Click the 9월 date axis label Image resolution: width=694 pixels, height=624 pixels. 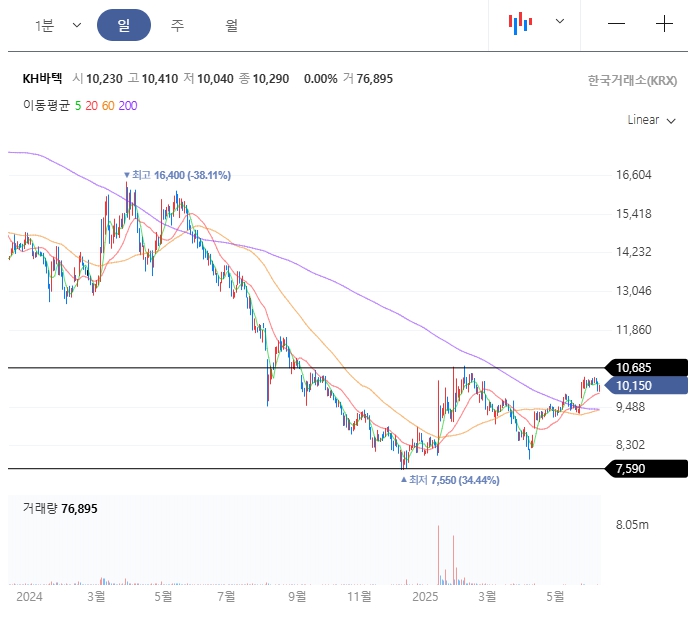coord(297,597)
